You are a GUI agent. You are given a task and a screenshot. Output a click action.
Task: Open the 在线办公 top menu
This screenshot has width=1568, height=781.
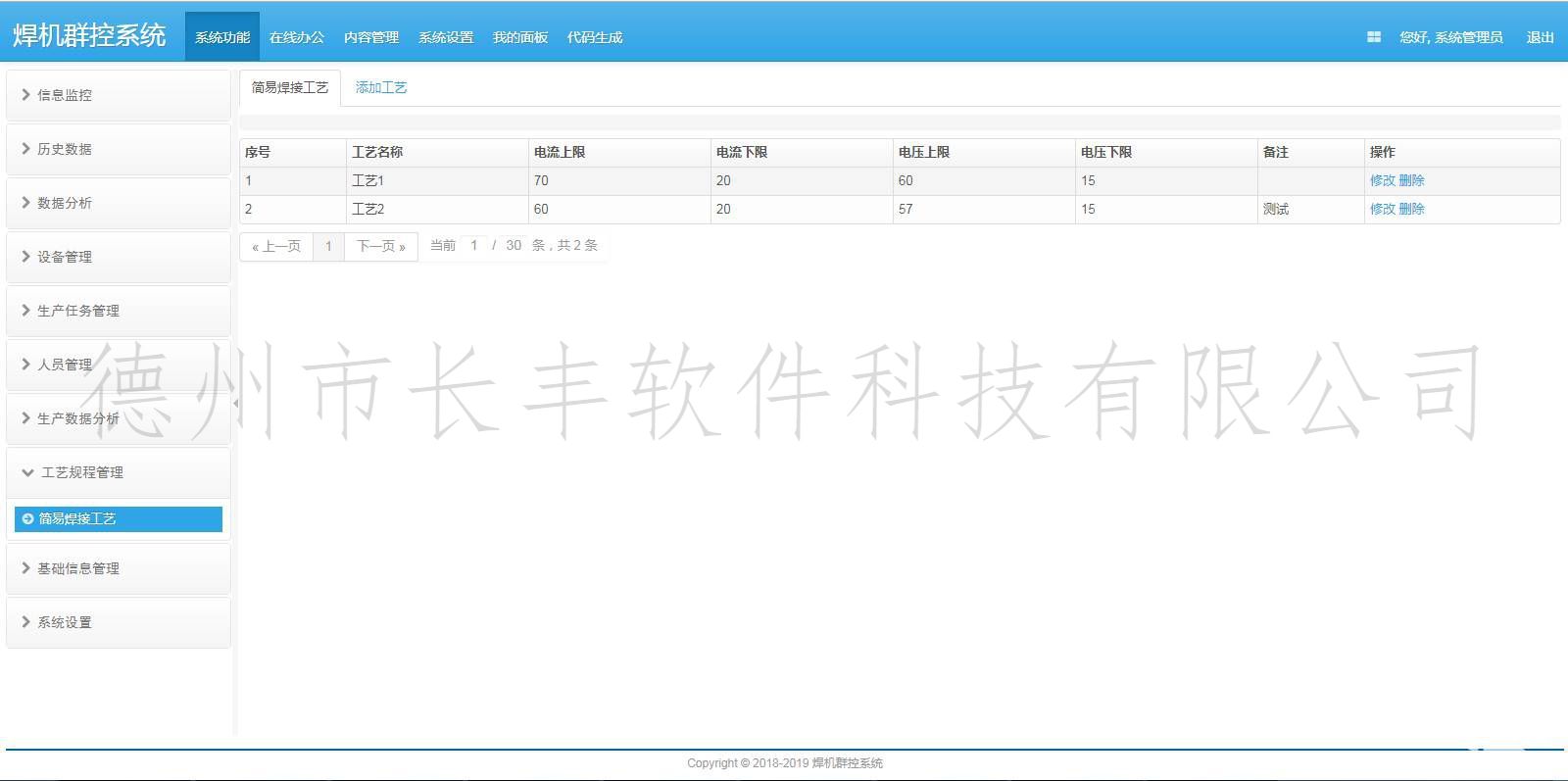pos(296,37)
